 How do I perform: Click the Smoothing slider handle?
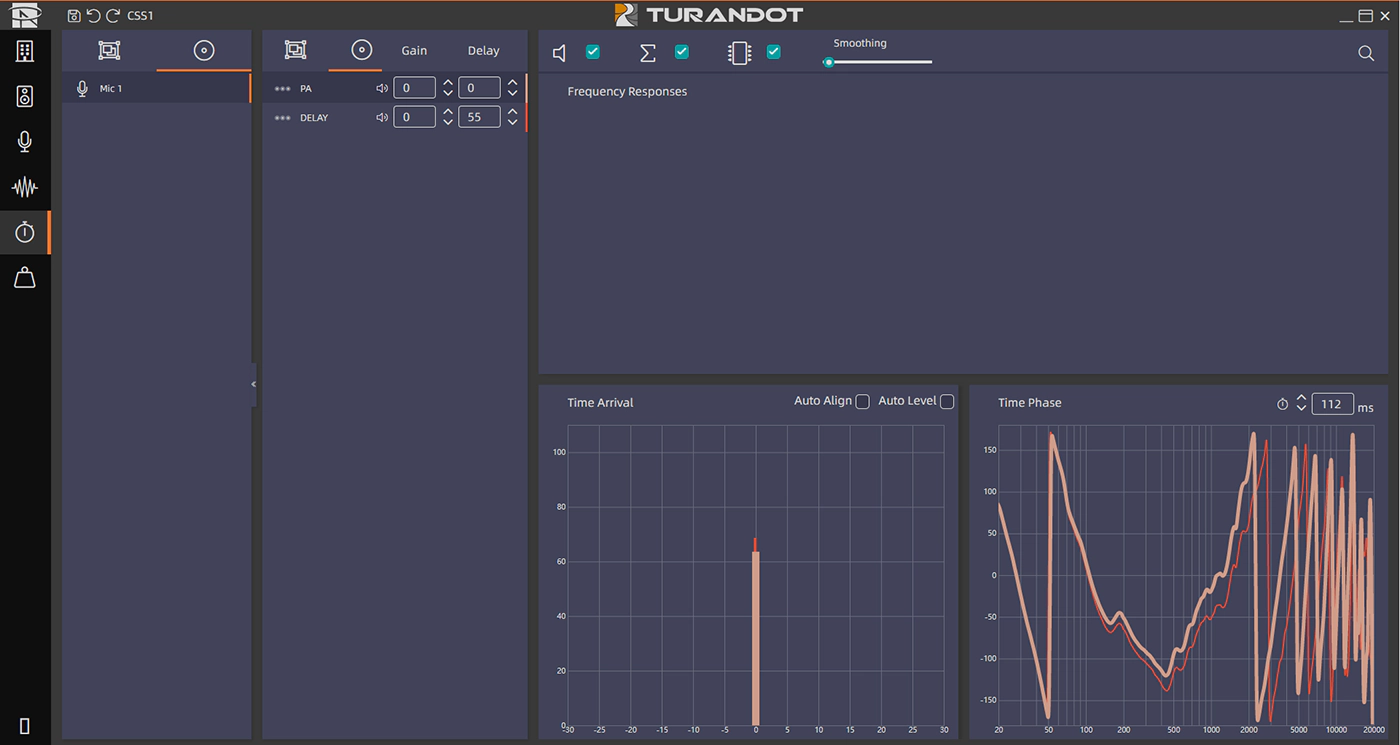pos(828,62)
